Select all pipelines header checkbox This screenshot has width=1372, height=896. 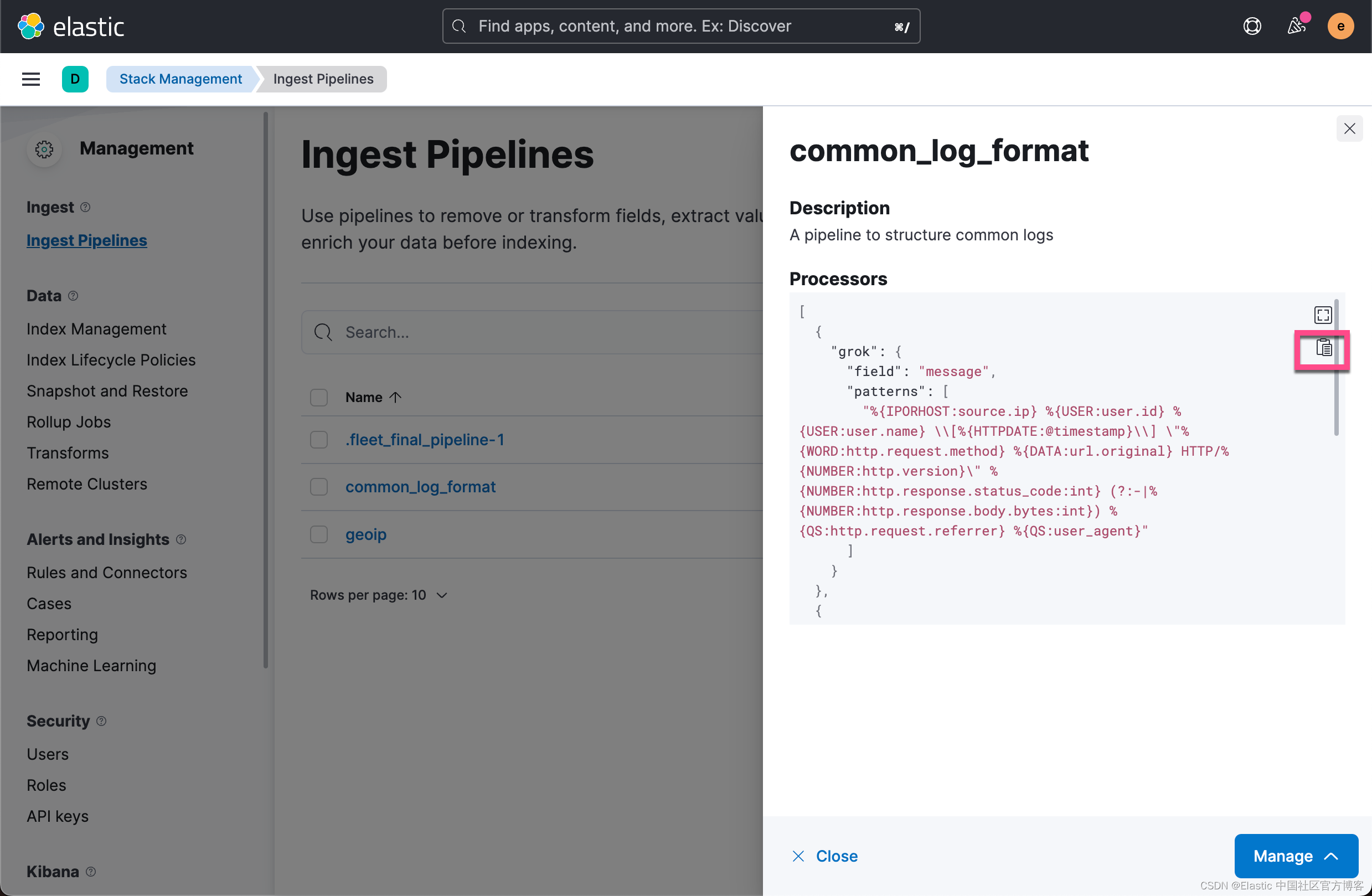pyautogui.click(x=319, y=398)
